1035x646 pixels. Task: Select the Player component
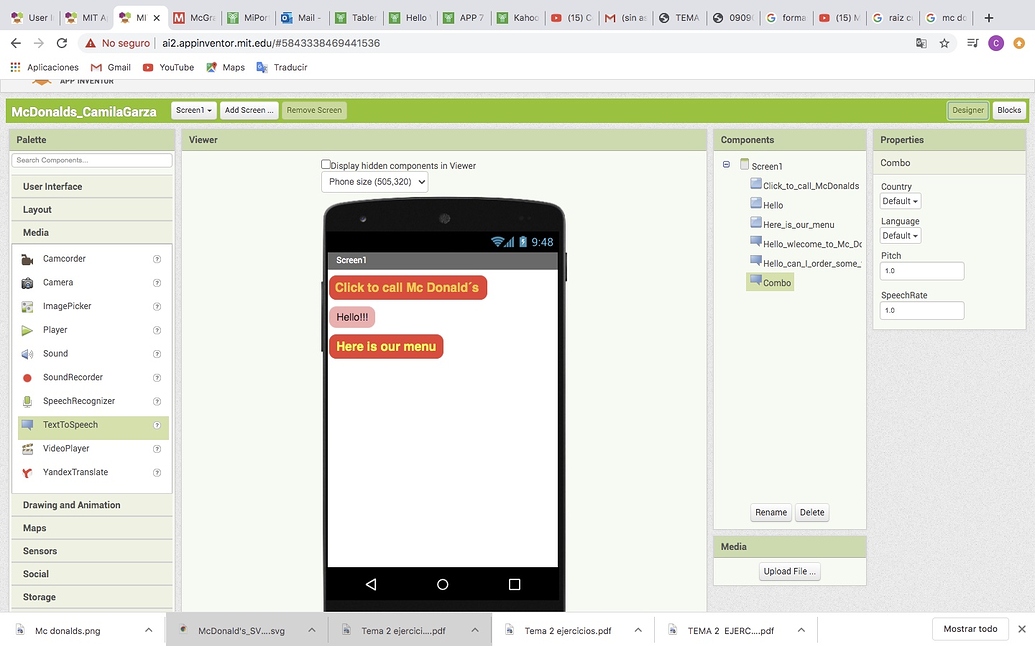(56, 329)
